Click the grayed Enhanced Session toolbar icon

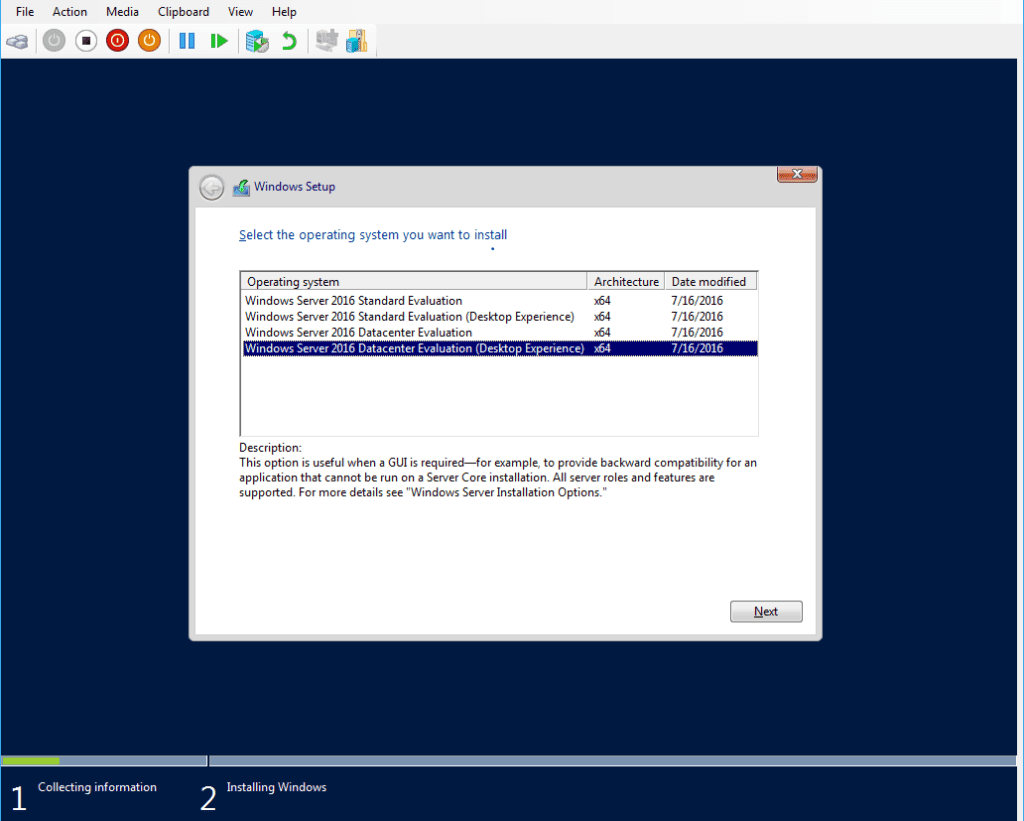(327, 41)
